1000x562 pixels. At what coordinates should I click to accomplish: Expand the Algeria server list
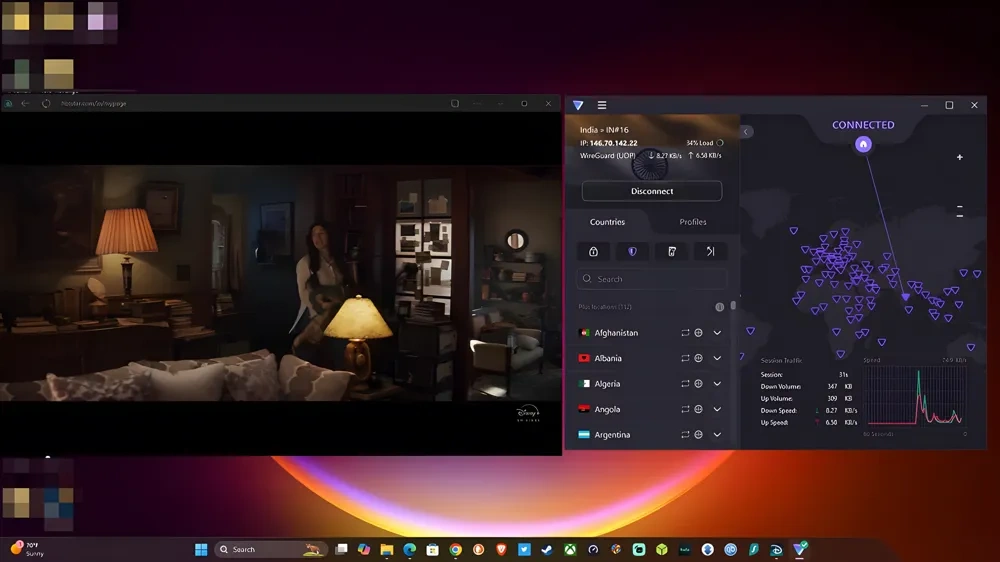click(x=717, y=384)
